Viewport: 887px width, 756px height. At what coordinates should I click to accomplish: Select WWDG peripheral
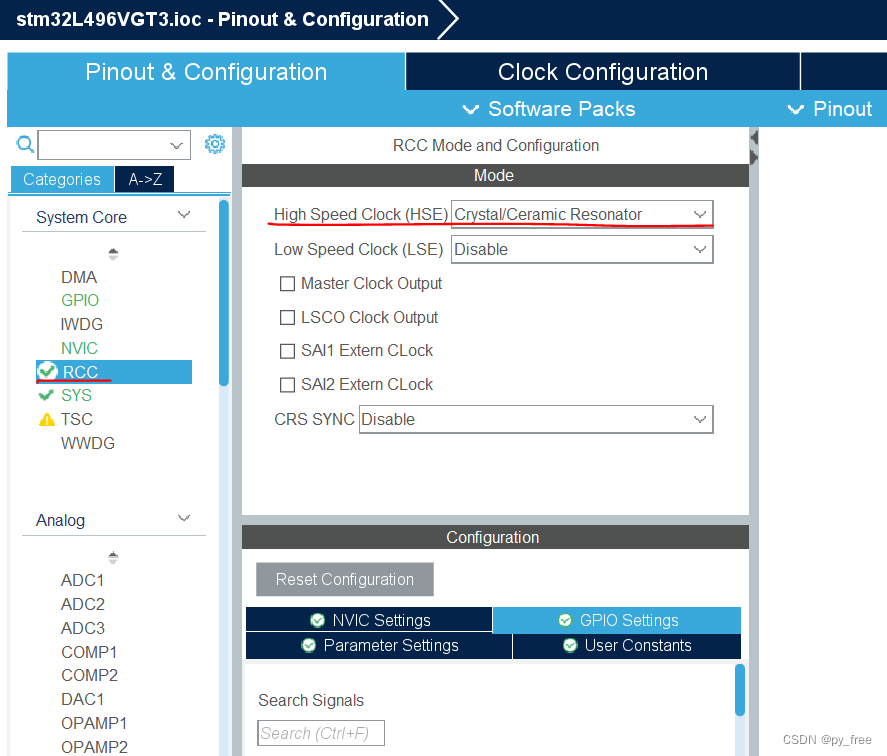pos(88,443)
